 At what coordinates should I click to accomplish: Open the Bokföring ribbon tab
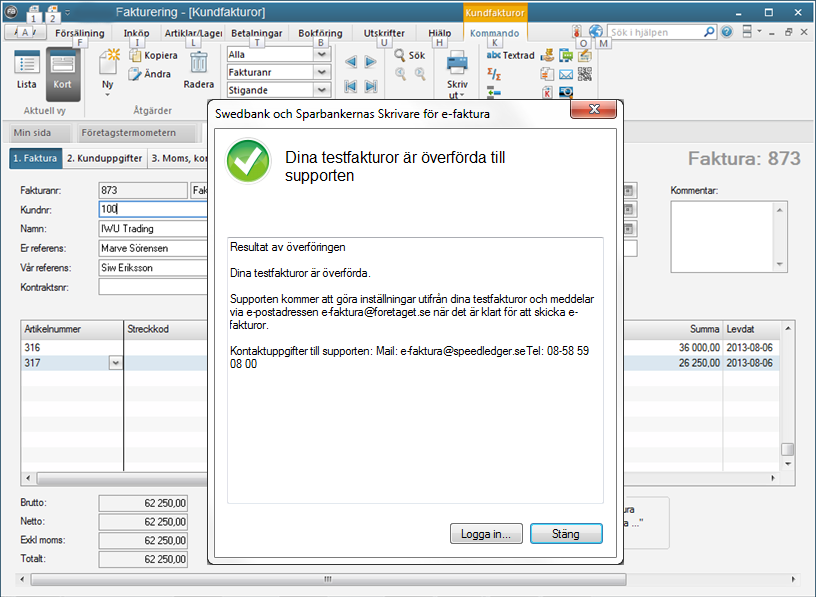click(320, 33)
